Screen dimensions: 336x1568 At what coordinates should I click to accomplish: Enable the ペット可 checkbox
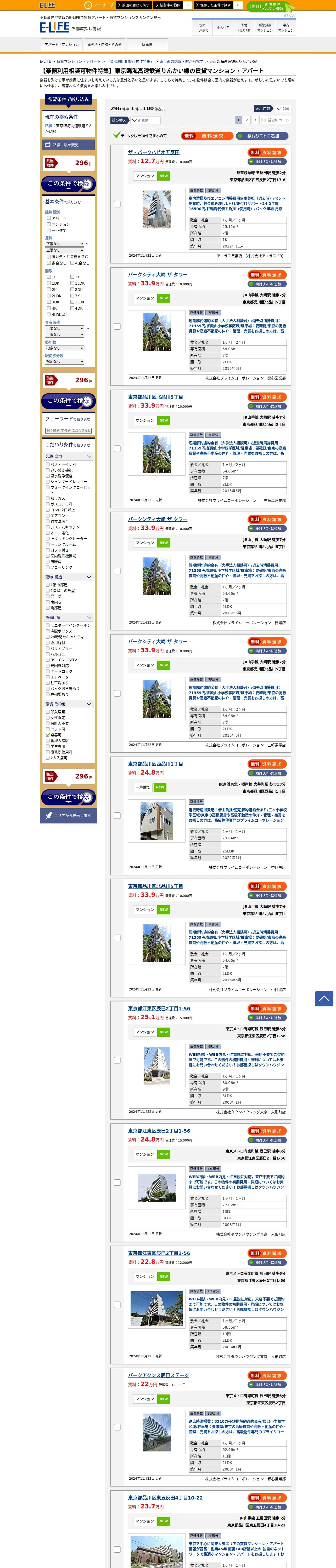click(x=48, y=729)
